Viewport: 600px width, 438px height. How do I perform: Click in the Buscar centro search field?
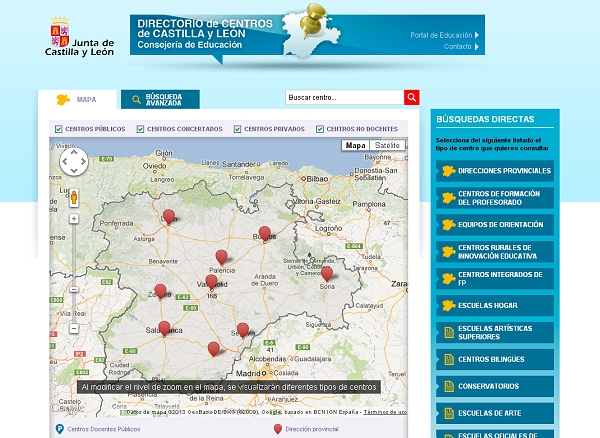tap(345, 97)
